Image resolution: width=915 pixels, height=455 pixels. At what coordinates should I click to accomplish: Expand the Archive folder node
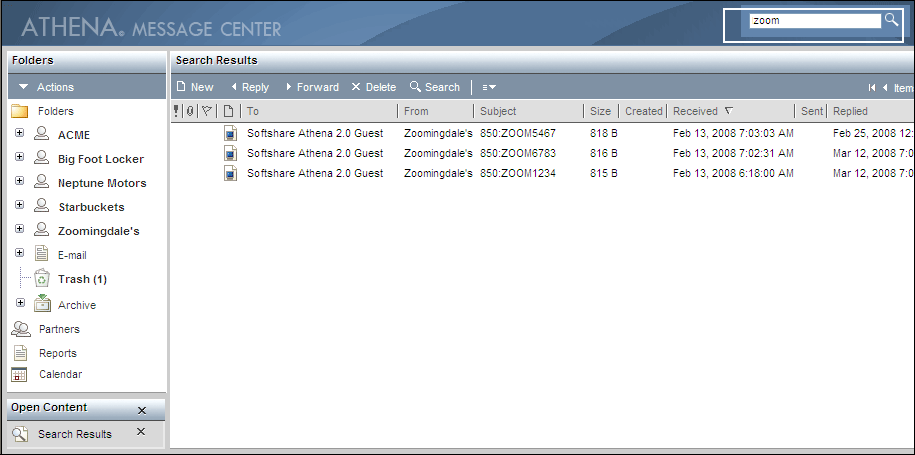[19, 303]
